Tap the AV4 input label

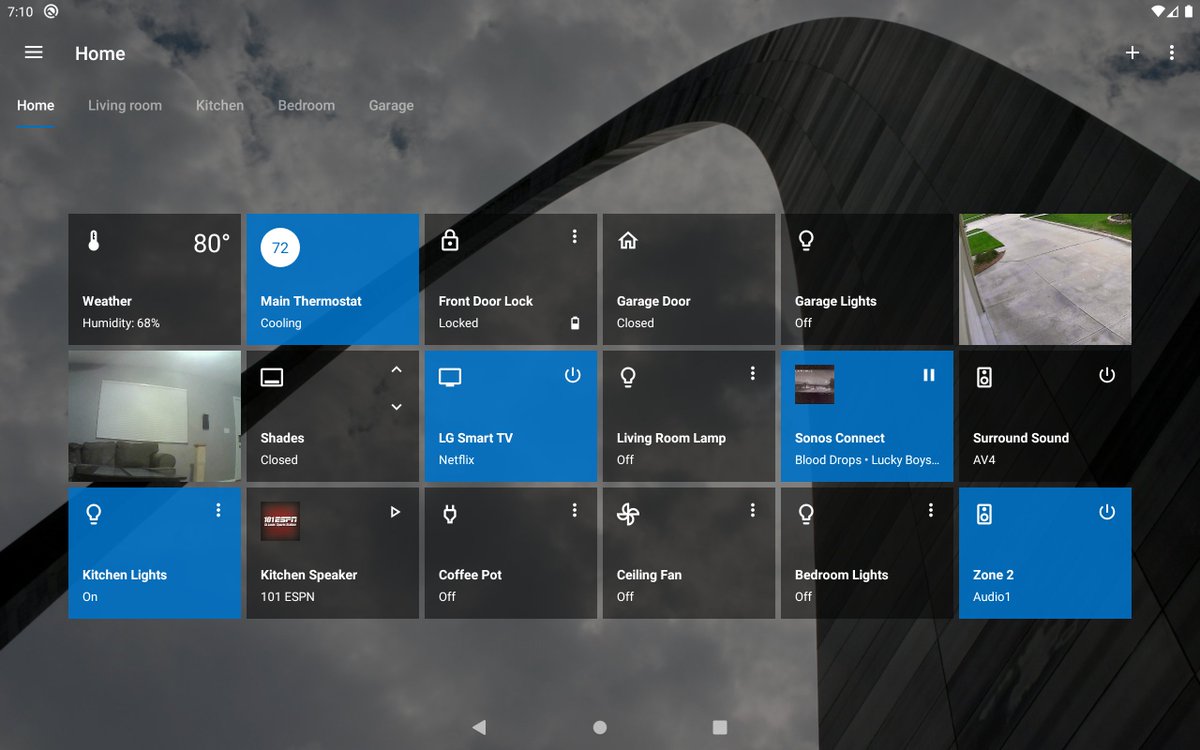coord(984,460)
